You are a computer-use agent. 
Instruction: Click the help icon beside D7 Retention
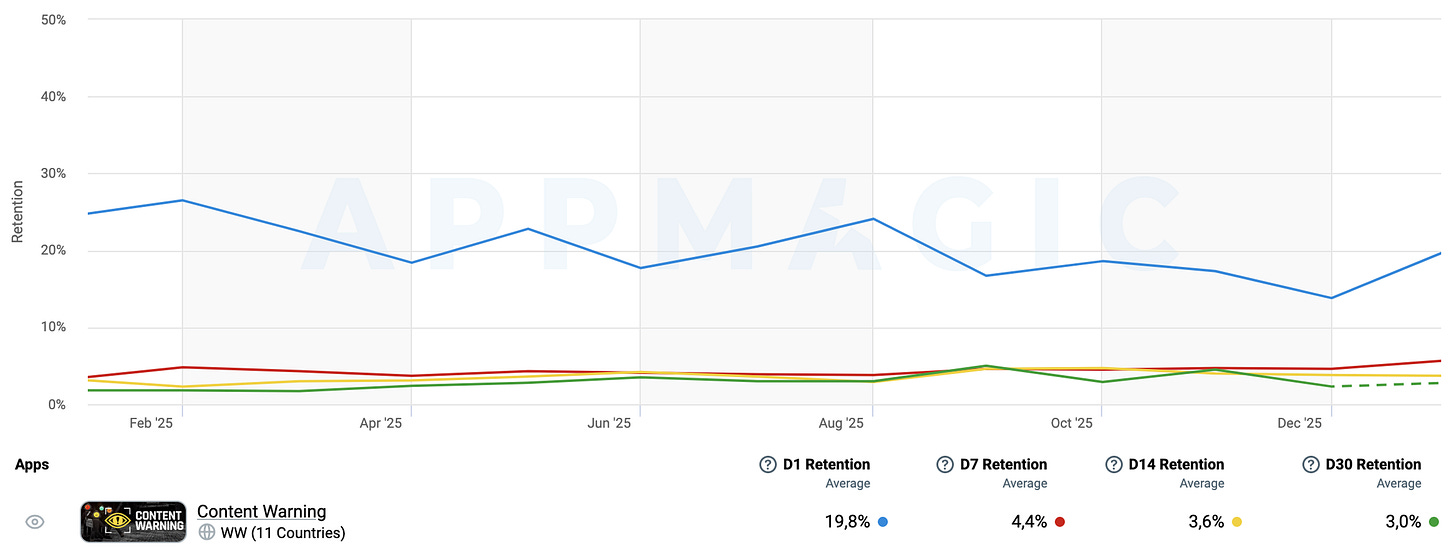(x=945, y=464)
